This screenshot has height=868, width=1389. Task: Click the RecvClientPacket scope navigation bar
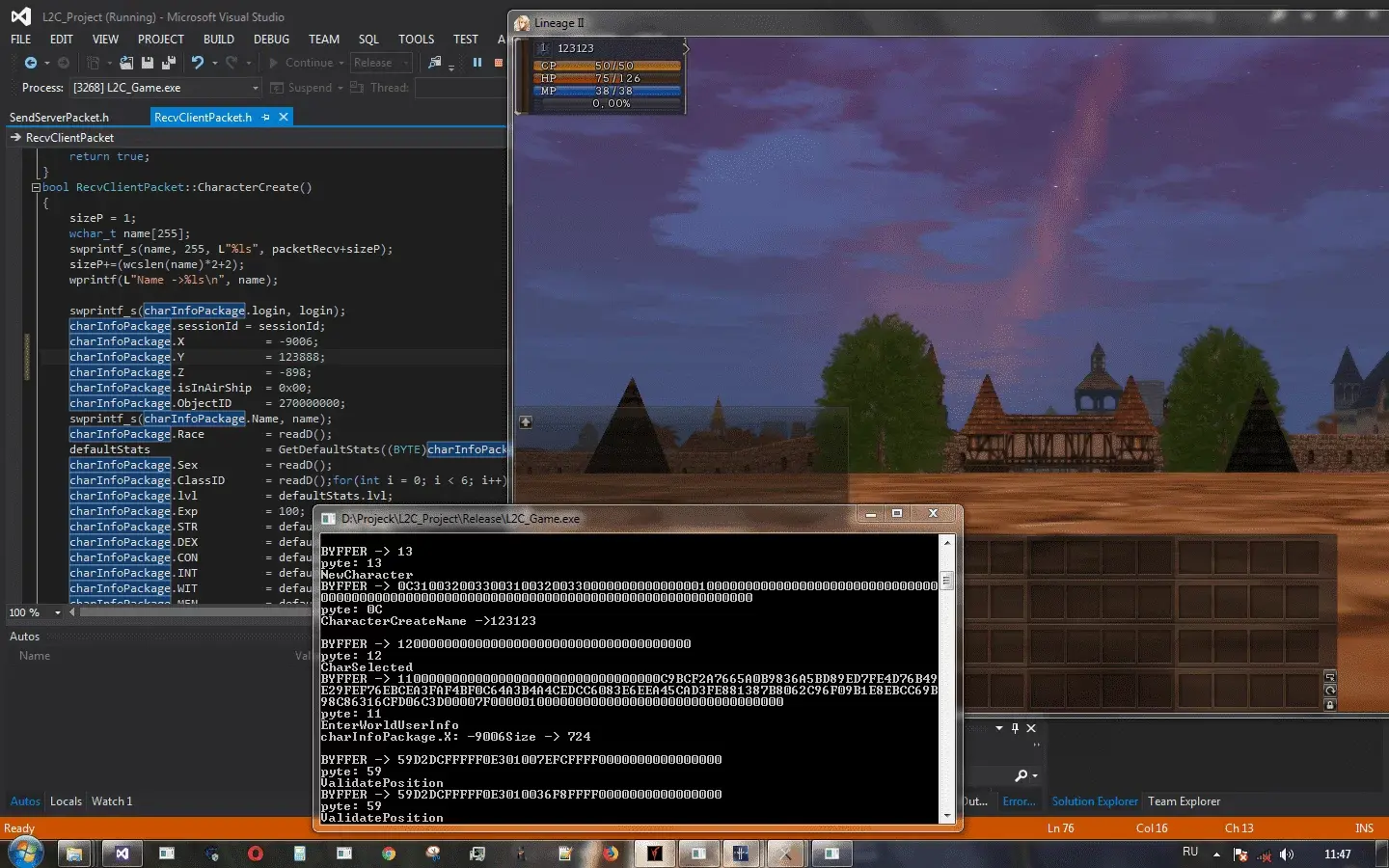(257, 138)
